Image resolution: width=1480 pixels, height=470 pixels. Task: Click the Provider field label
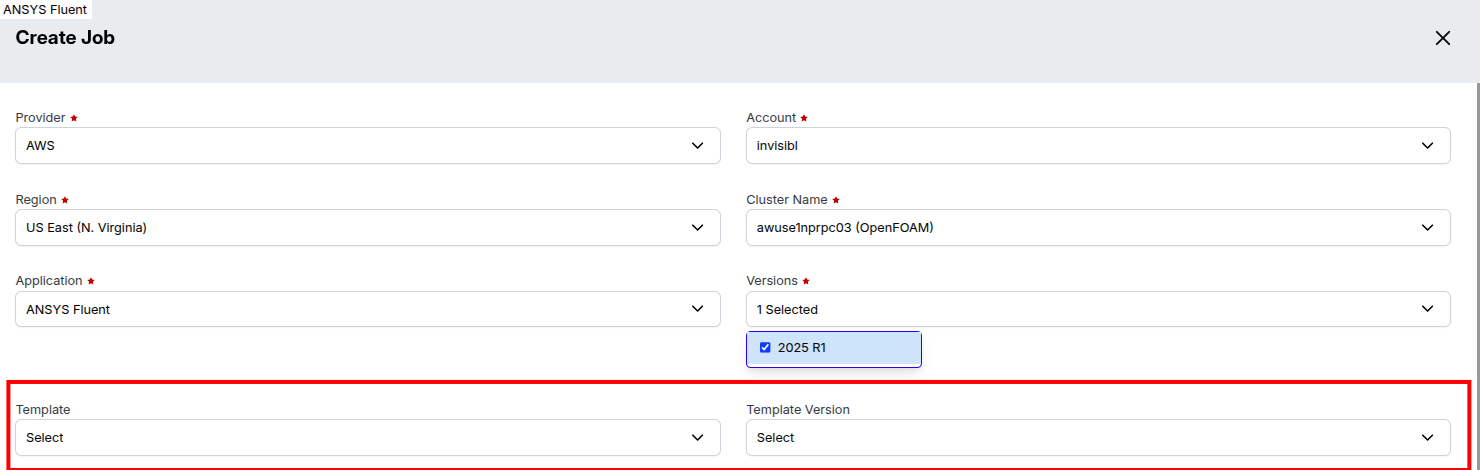point(41,118)
